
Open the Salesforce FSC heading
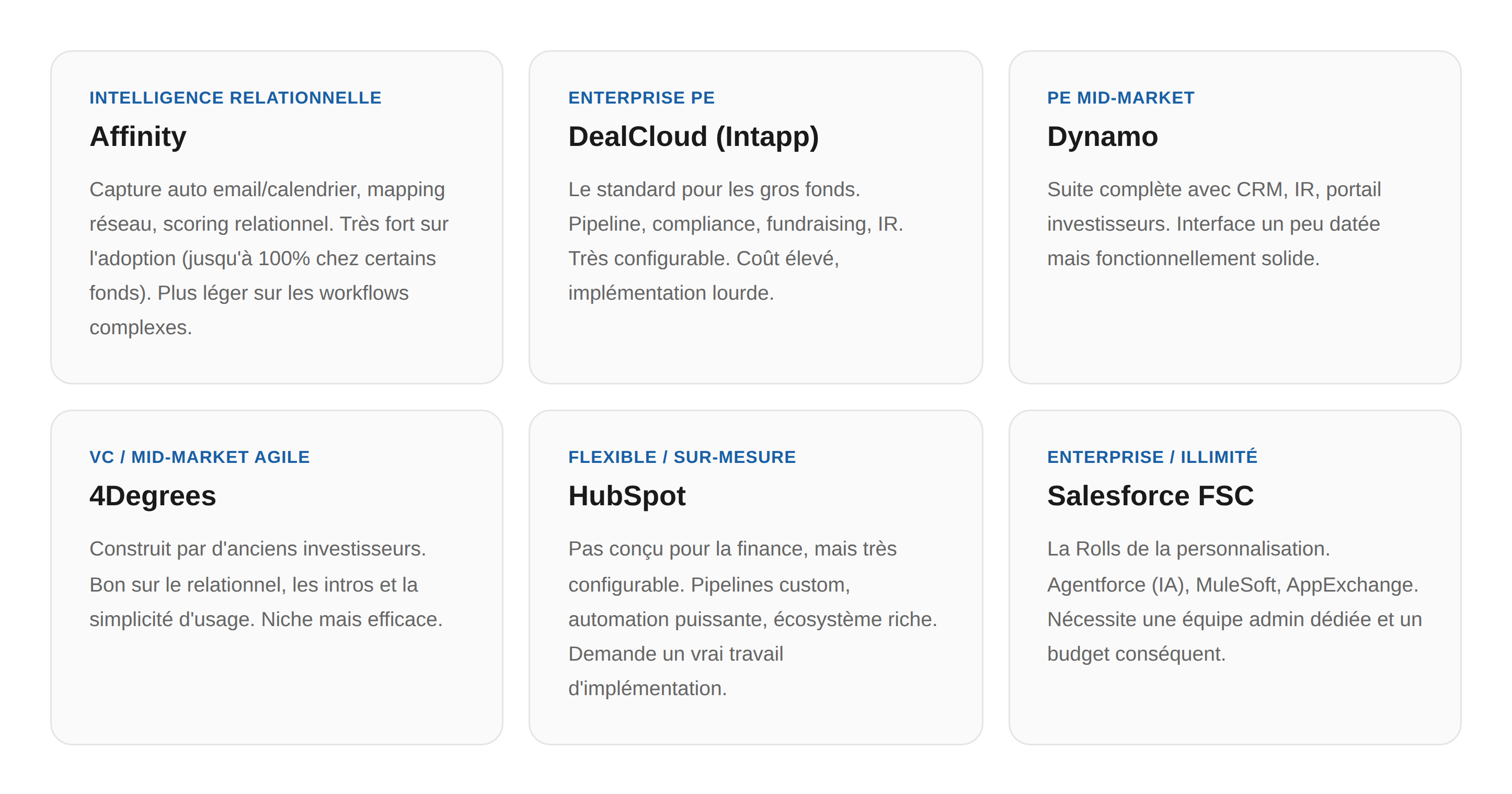(x=1150, y=496)
